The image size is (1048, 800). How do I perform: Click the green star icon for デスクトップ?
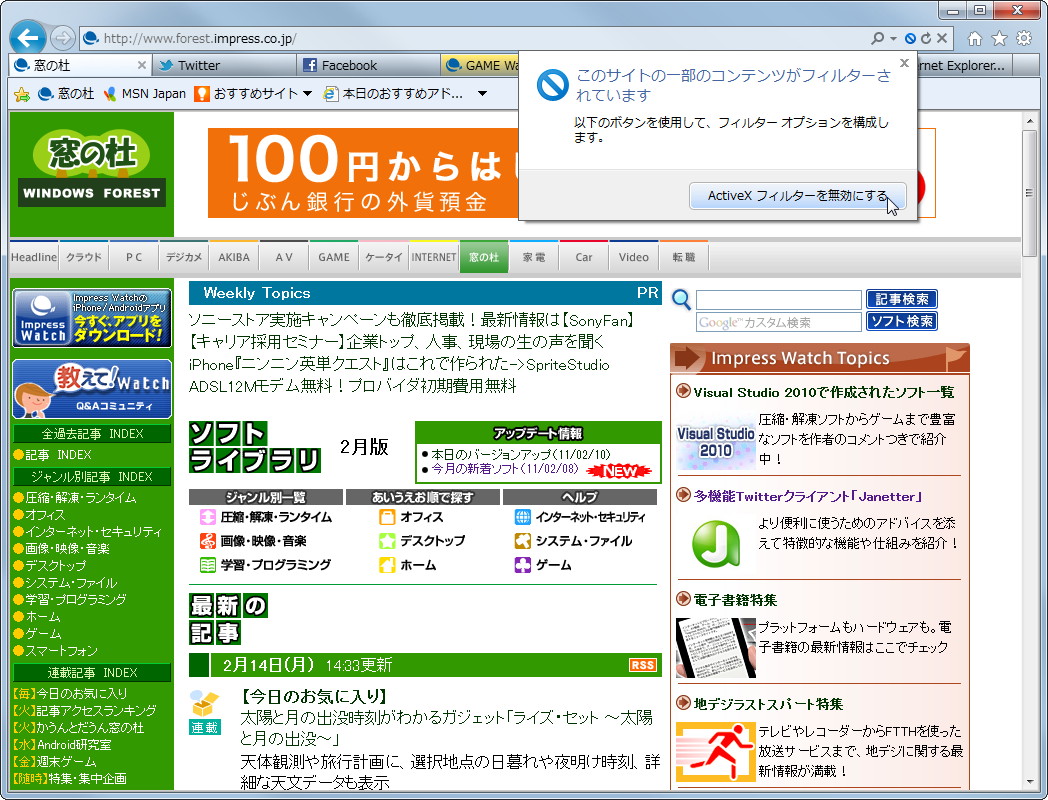click(x=388, y=541)
